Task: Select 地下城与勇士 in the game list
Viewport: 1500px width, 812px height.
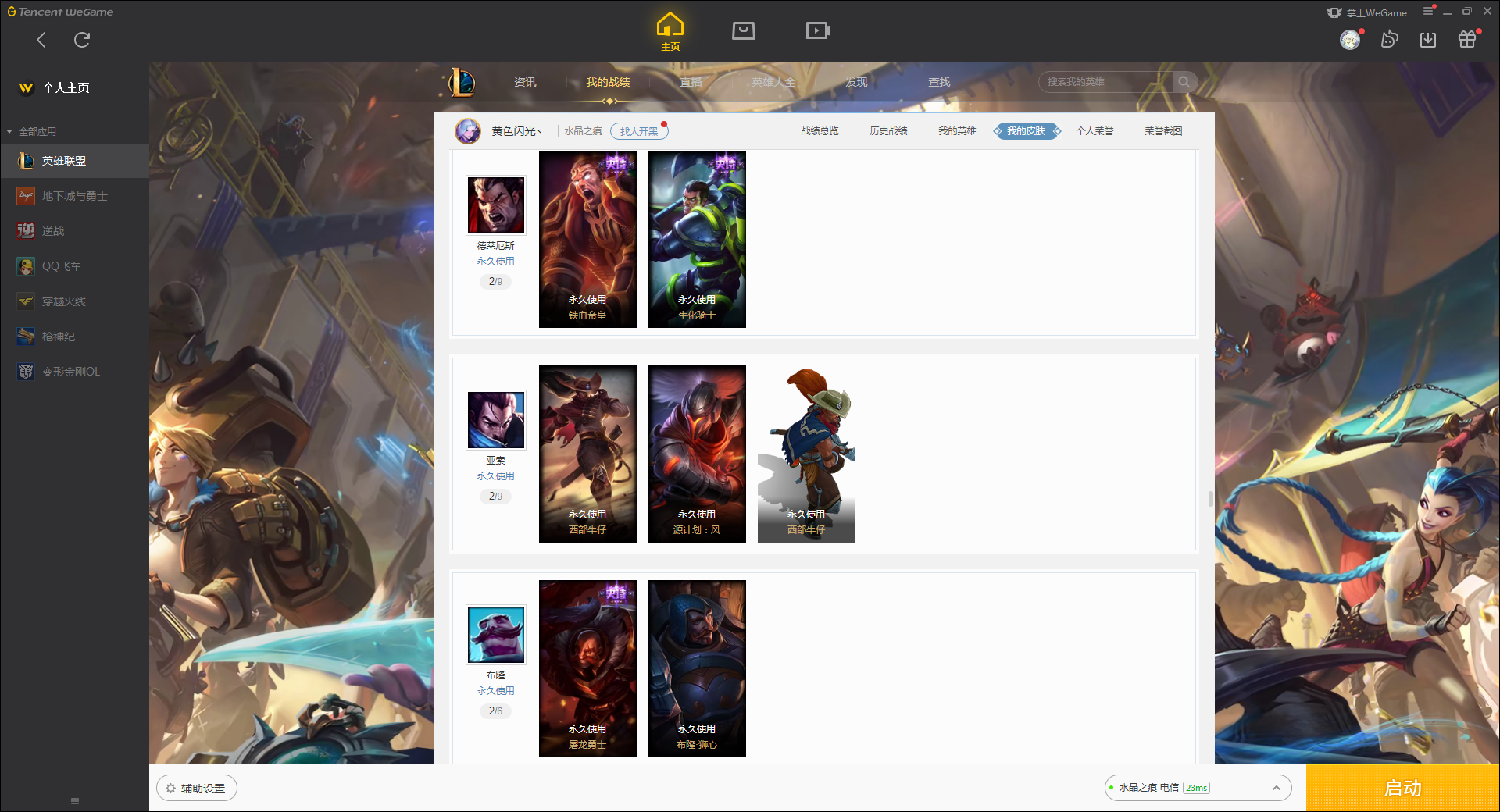Action: (x=74, y=196)
